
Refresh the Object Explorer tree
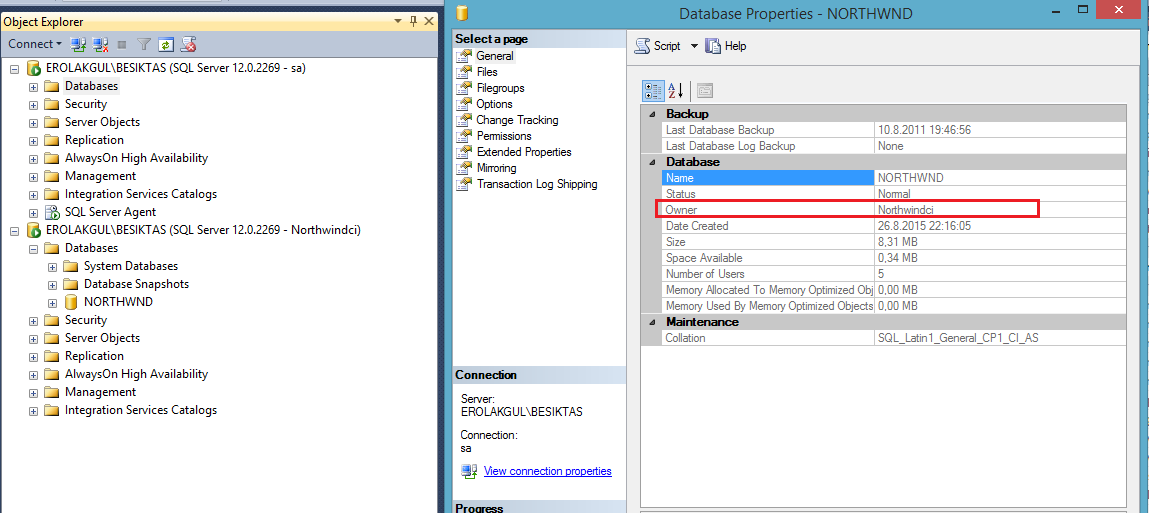(166, 45)
